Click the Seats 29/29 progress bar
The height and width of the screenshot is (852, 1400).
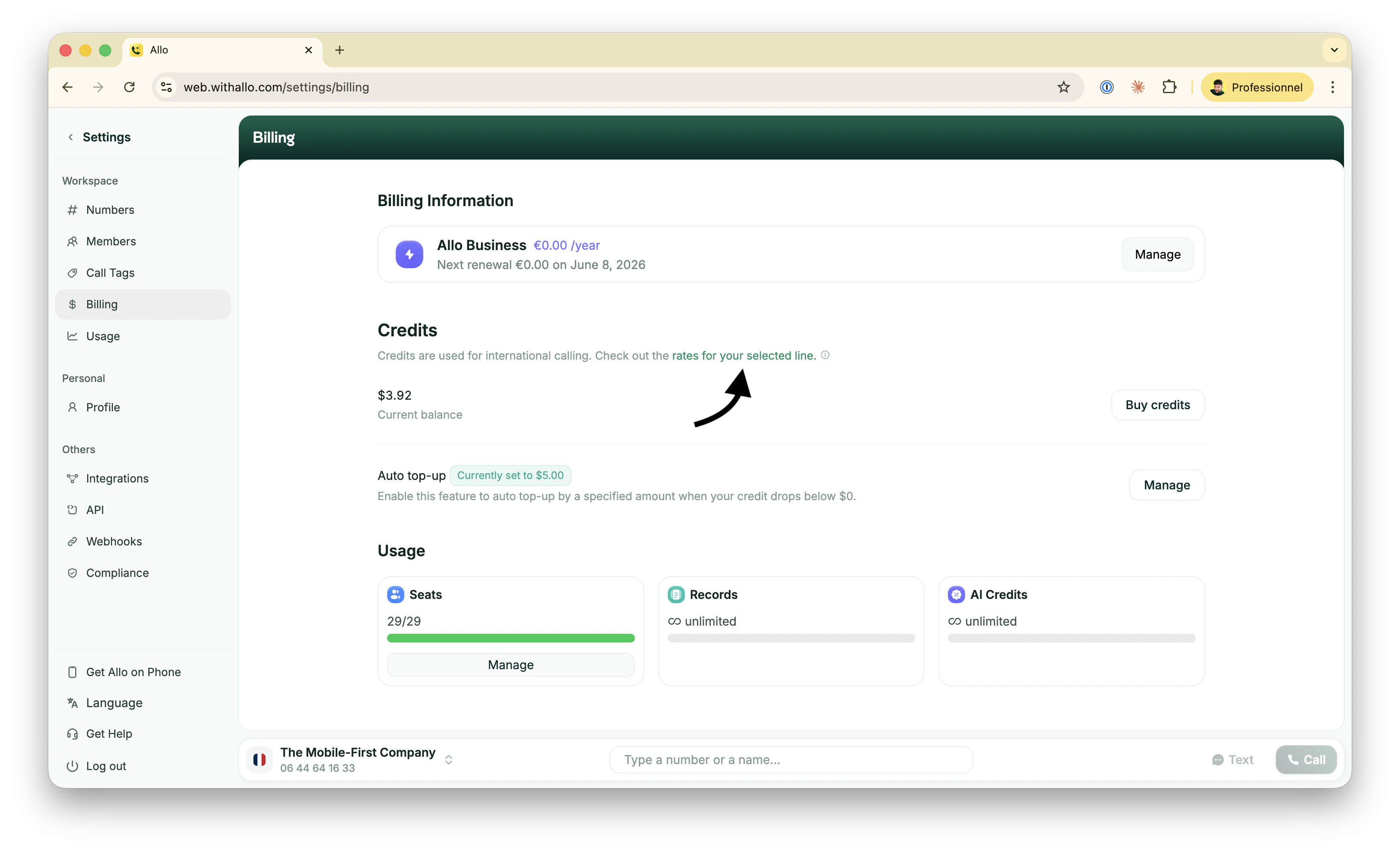(x=510, y=638)
